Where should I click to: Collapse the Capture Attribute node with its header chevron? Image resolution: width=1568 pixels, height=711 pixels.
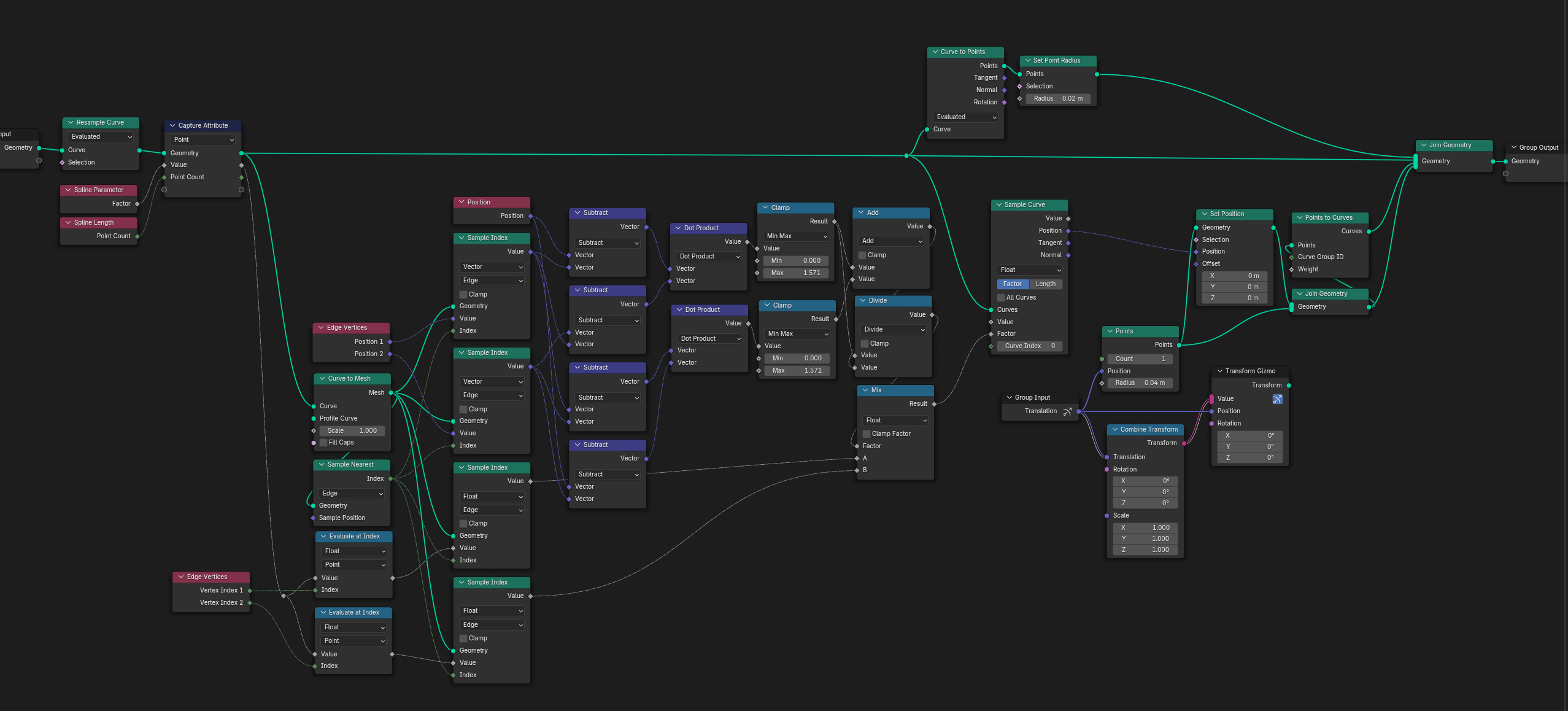pos(172,126)
